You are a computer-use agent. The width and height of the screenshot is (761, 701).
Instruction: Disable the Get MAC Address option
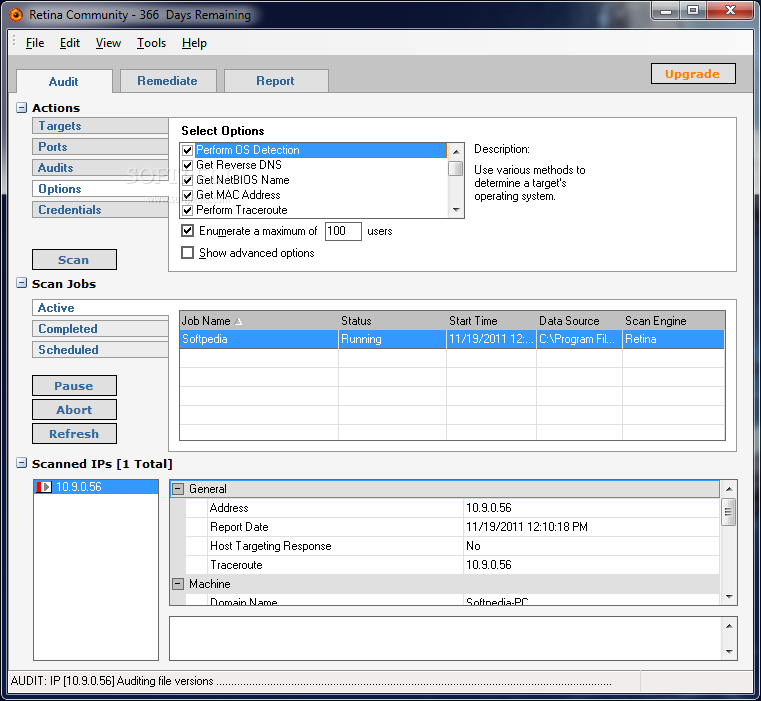(x=188, y=196)
